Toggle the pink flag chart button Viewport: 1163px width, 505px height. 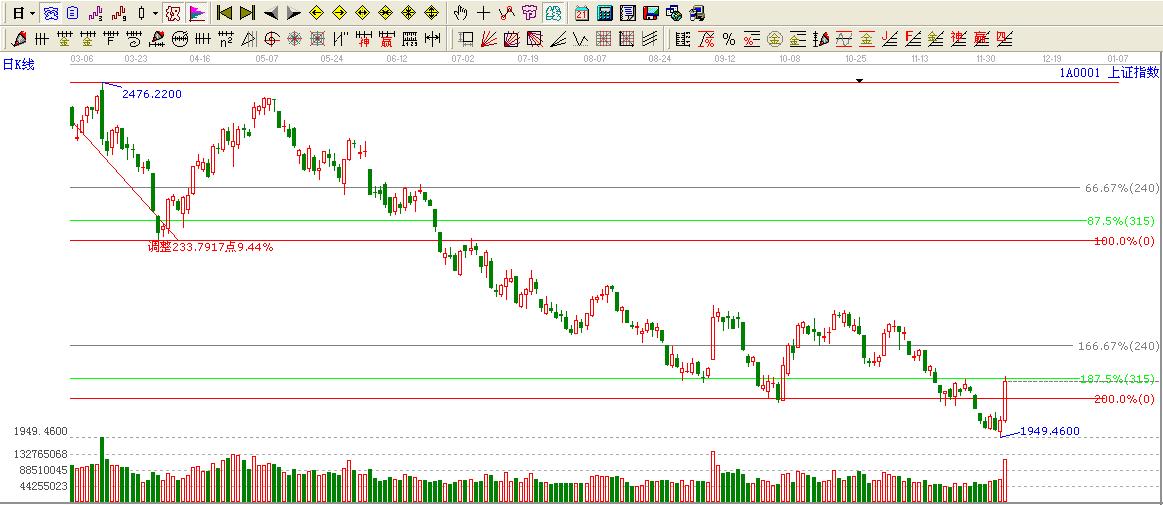point(197,13)
